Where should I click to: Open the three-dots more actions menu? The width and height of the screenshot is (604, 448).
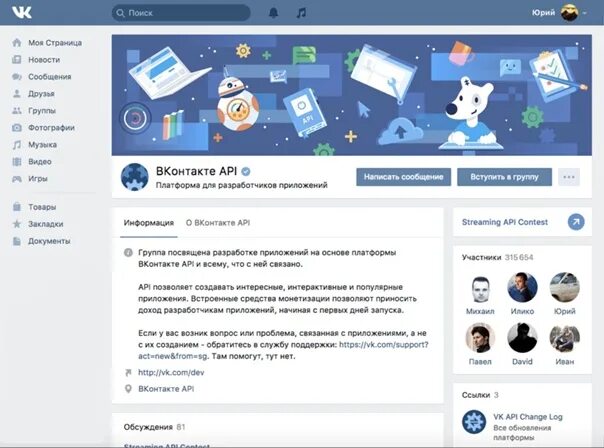pos(569,177)
